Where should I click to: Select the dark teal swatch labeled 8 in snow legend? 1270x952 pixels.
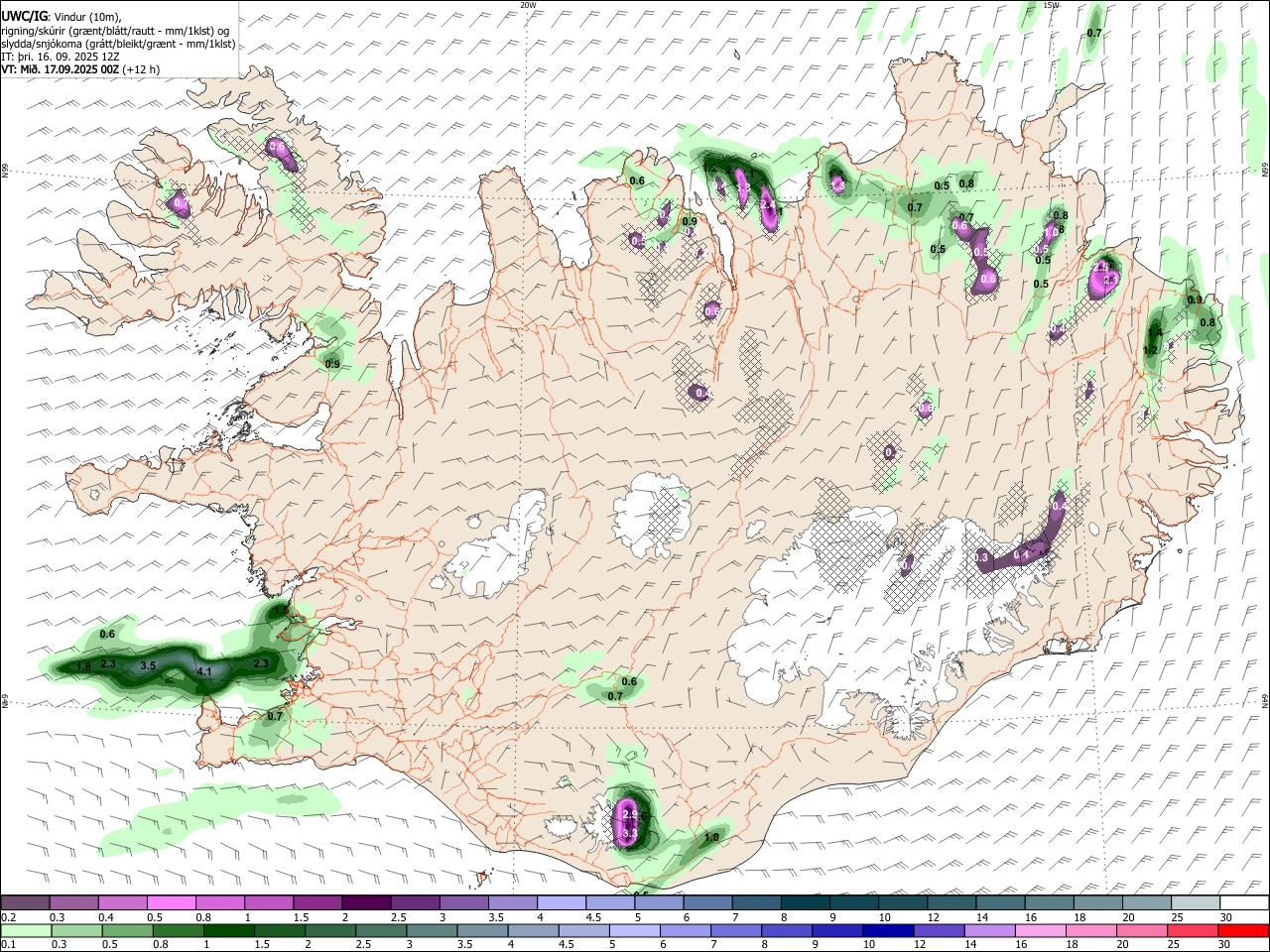[805, 903]
